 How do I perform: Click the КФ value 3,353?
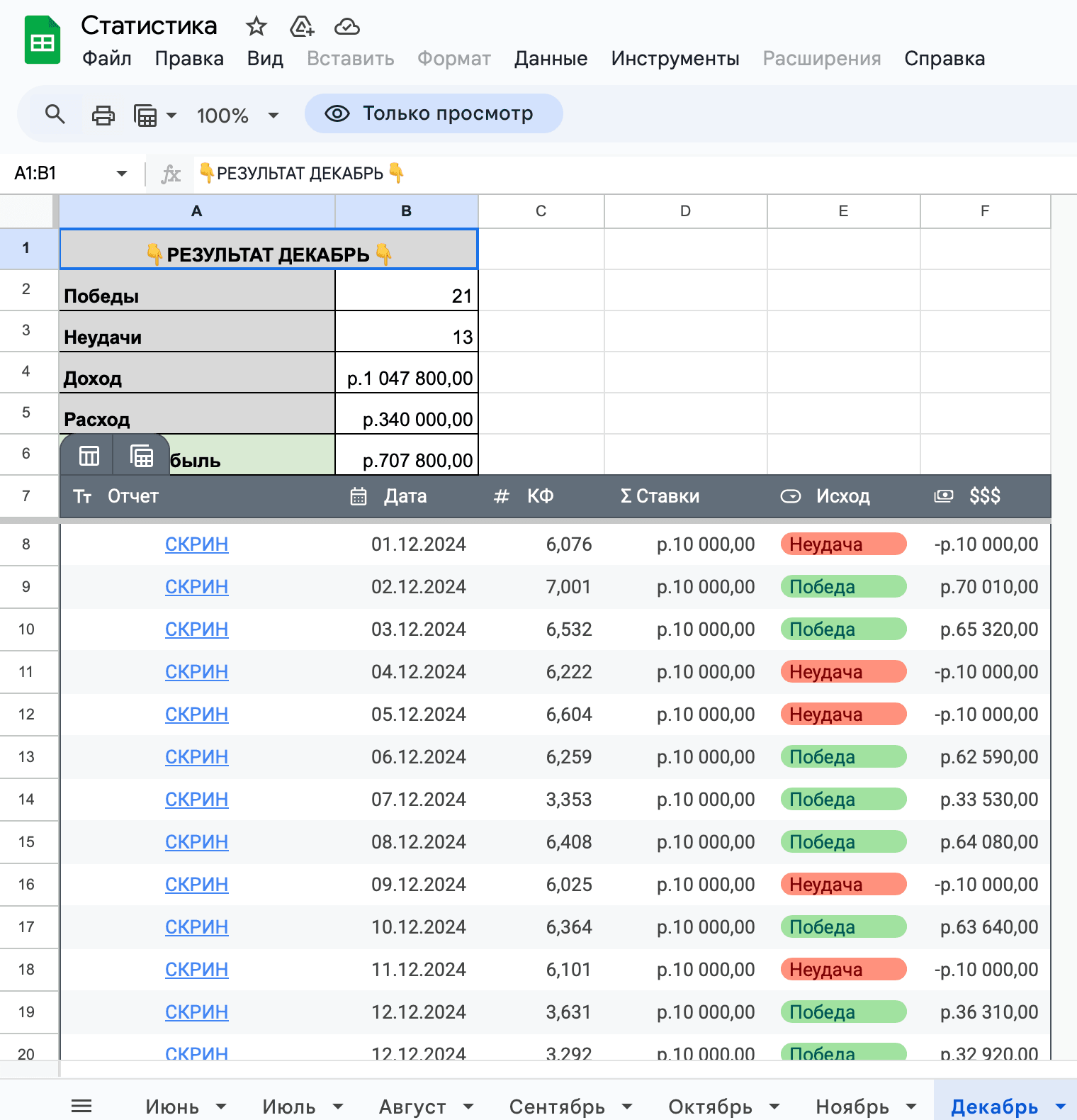[x=568, y=800]
